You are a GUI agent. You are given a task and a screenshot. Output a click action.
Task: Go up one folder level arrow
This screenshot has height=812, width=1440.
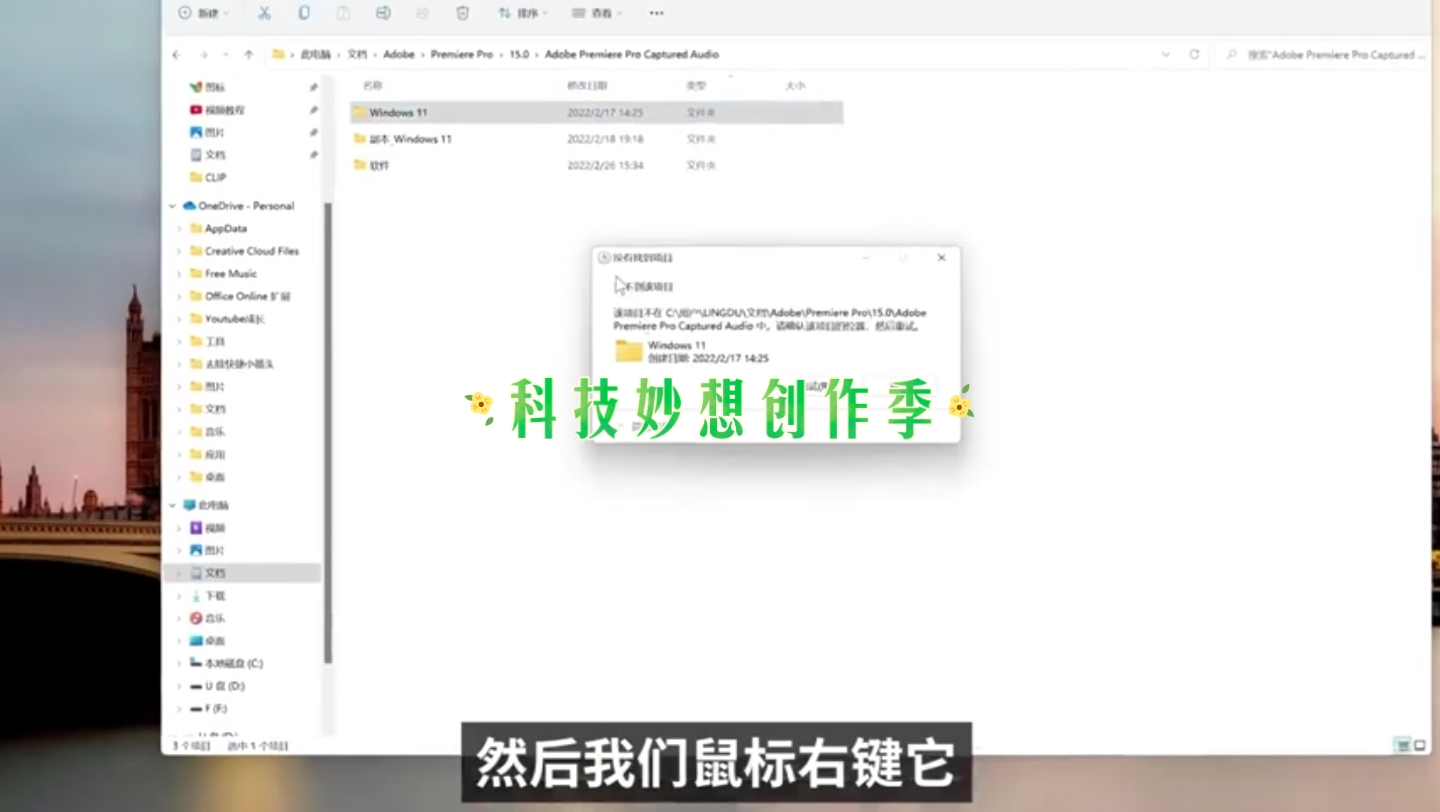click(x=249, y=55)
